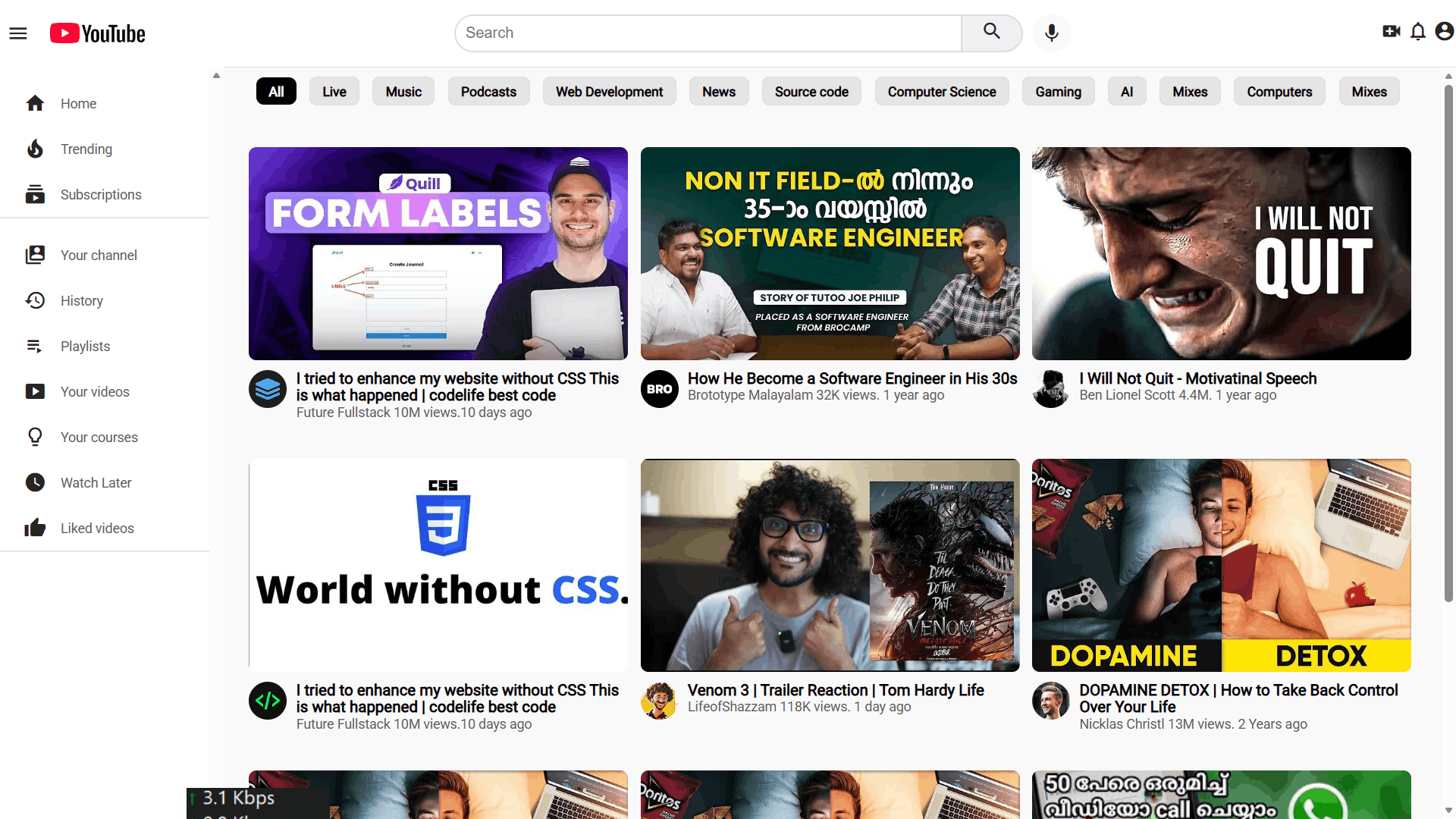Image resolution: width=1456 pixels, height=819 pixels.
Task: Go to Trending in sidebar
Action: pos(86,149)
